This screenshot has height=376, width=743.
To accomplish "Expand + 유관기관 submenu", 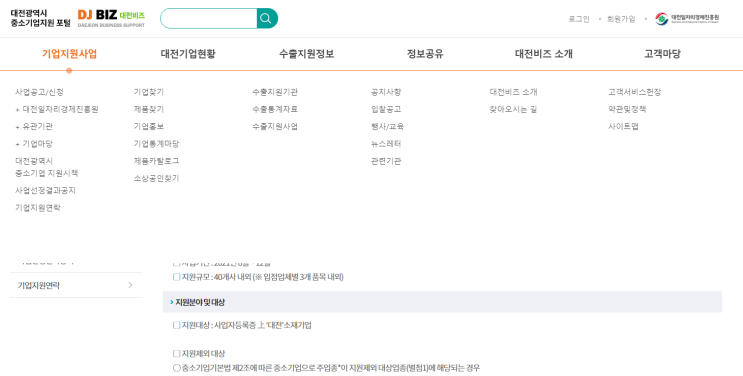I will 34,127.
